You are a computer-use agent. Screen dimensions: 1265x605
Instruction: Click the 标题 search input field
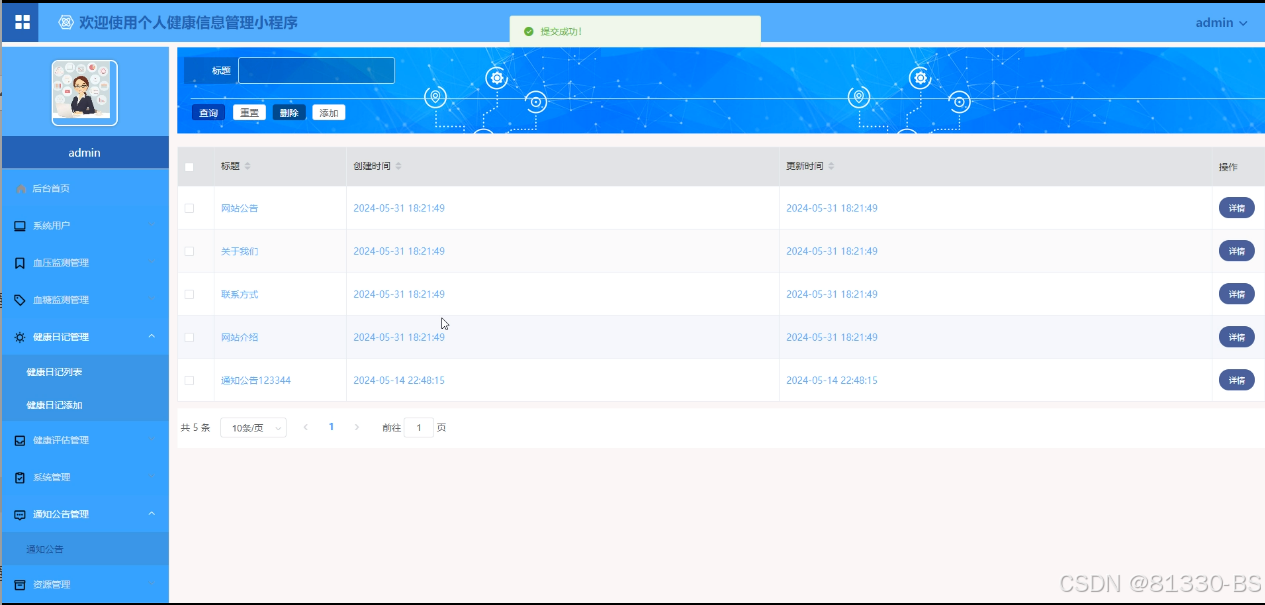316,71
